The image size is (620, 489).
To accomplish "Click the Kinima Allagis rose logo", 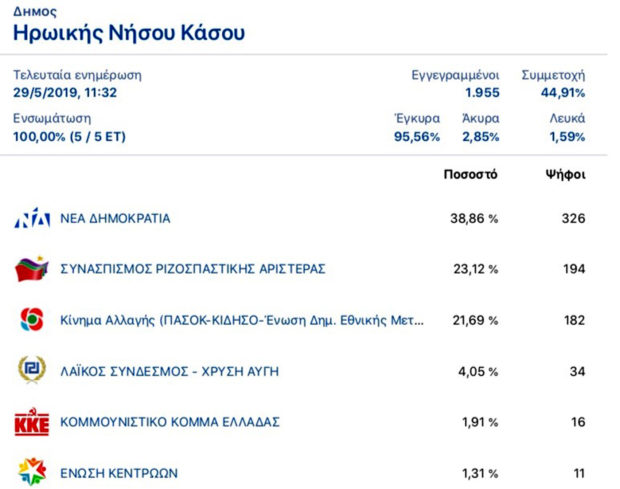I will click(32, 319).
